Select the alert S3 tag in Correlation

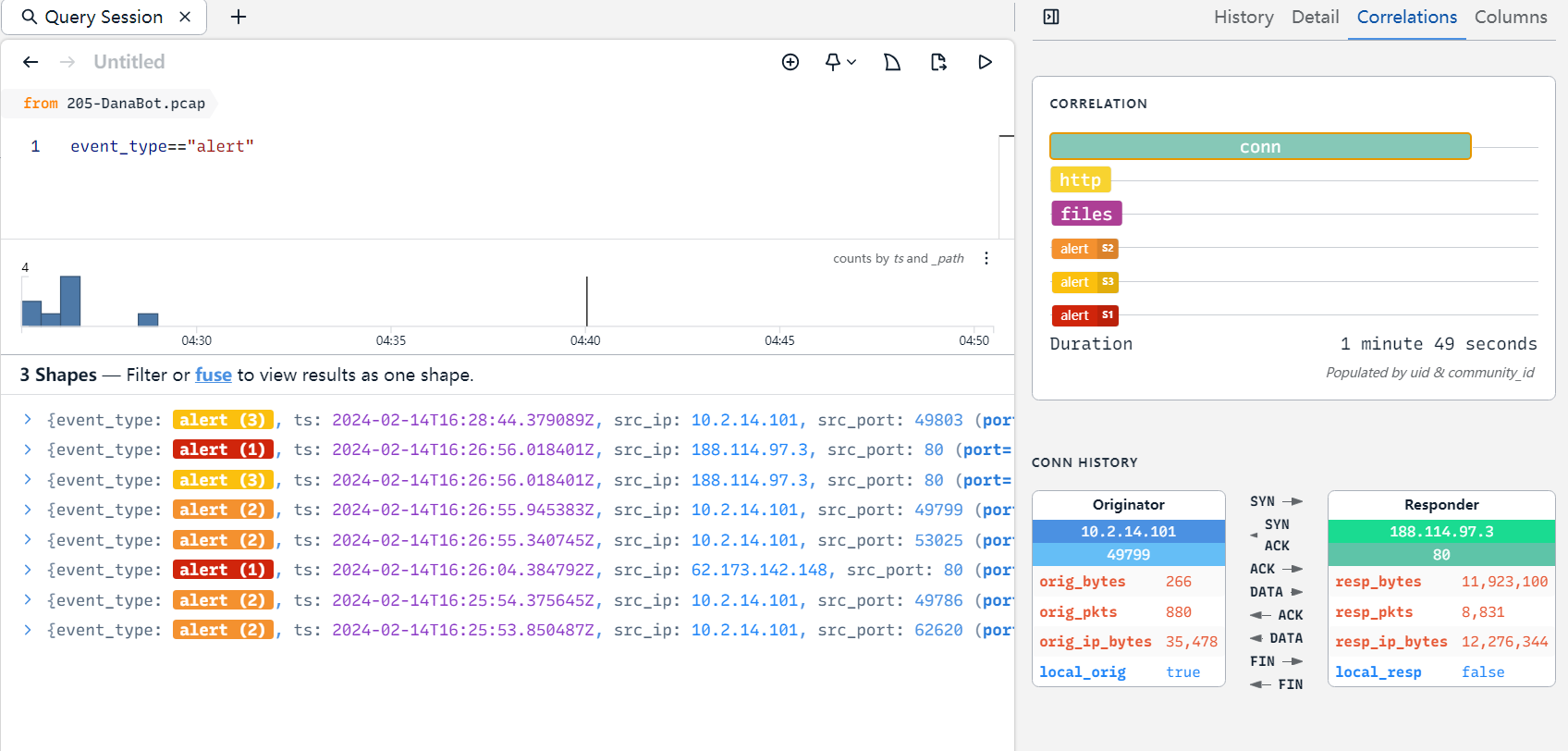pos(1084,281)
